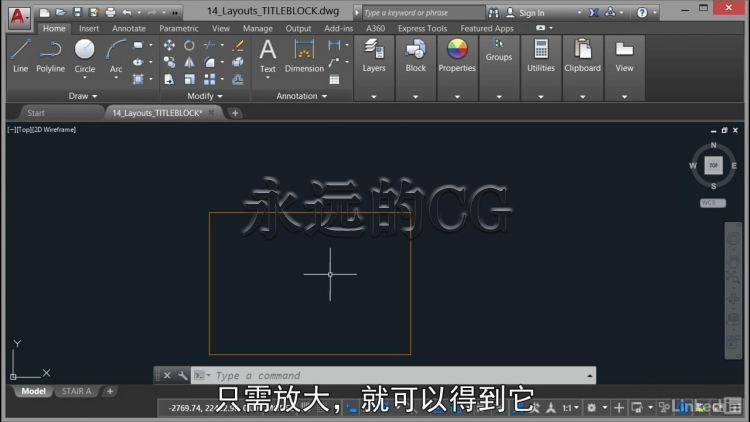Click the Erase tool icon

tap(238, 45)
